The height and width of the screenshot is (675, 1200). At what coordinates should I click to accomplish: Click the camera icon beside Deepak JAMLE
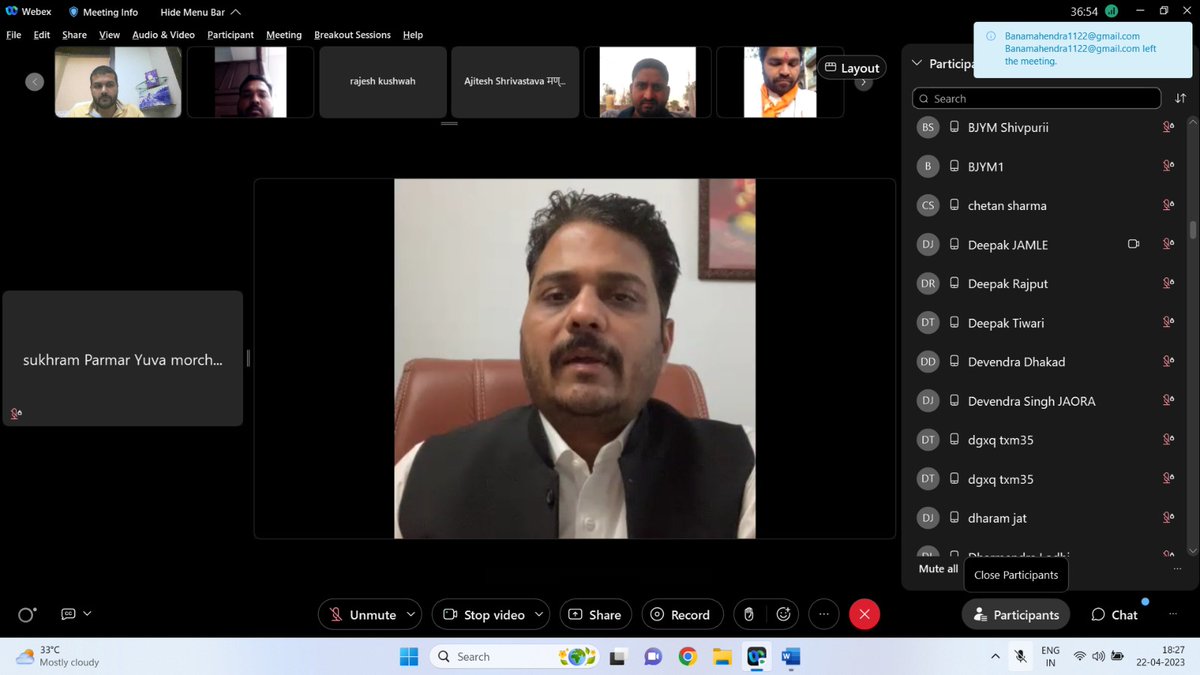1133,244
